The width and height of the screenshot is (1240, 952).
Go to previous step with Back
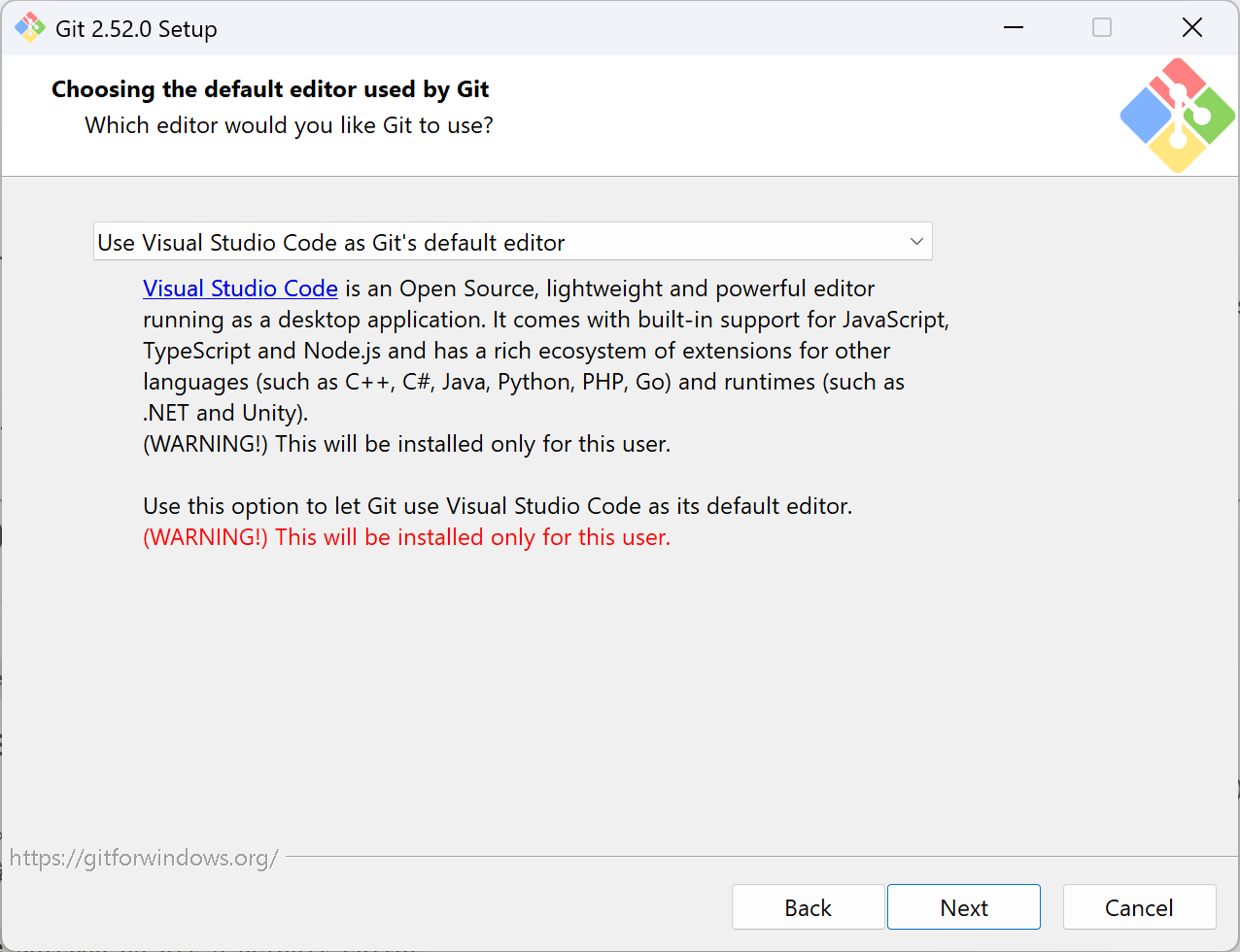tap(808, 907)
